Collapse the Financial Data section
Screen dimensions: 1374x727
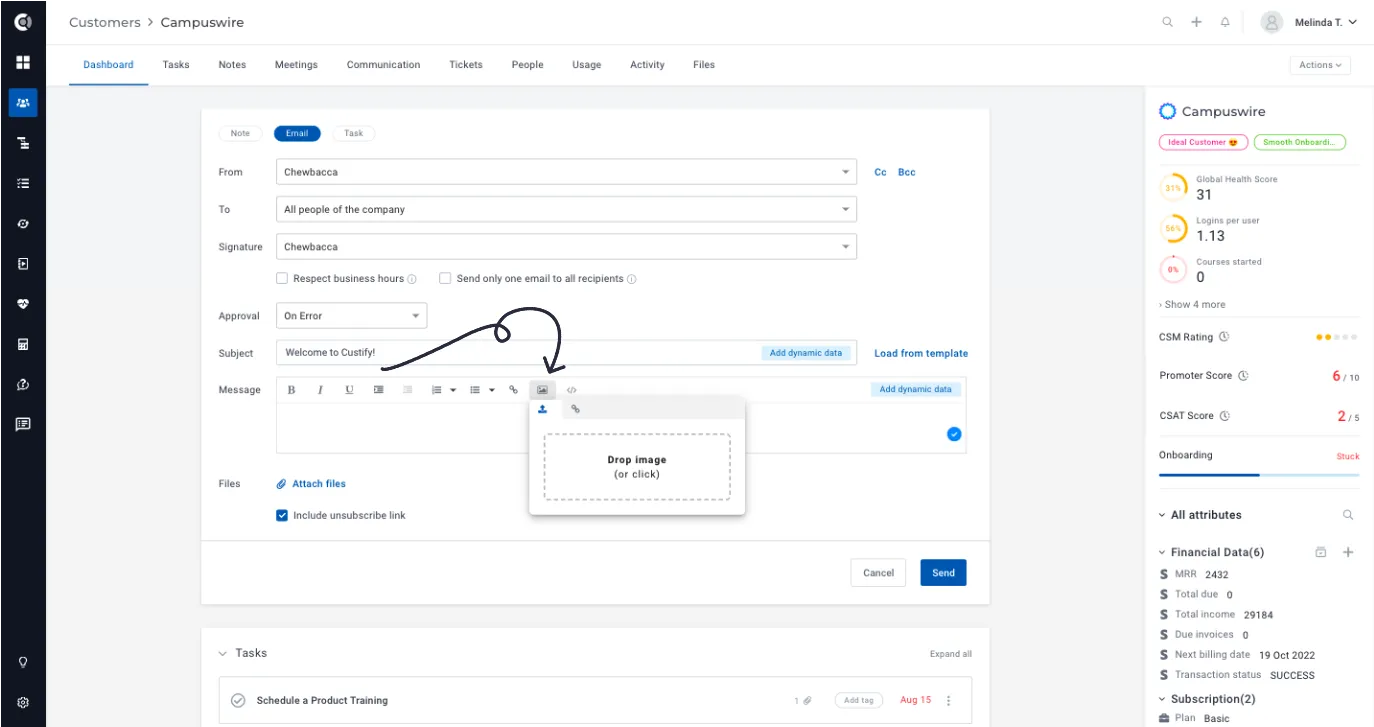[1161, 552]
